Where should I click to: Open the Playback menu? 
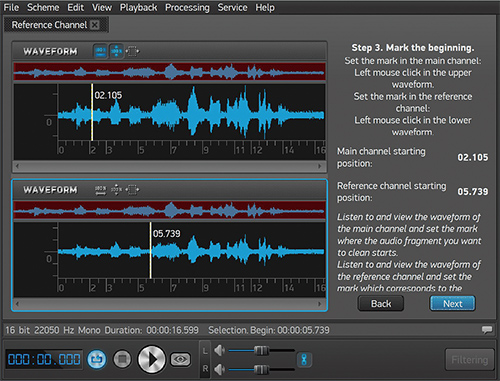(138, 7)
